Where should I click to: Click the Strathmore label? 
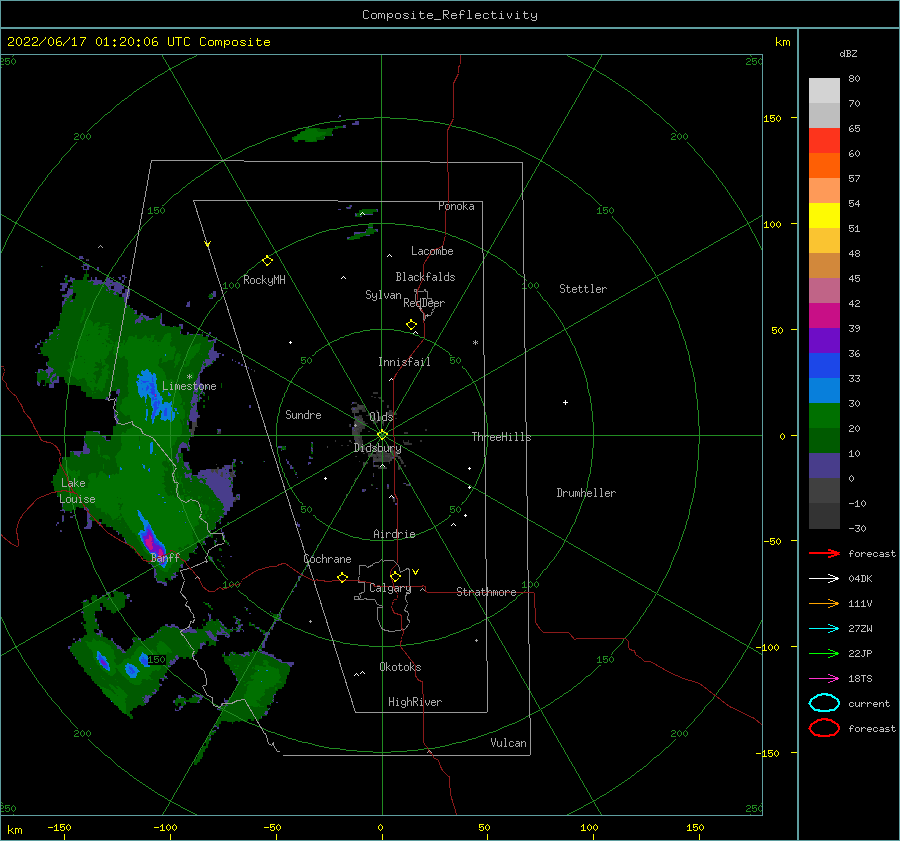click(x=486, y=592)
